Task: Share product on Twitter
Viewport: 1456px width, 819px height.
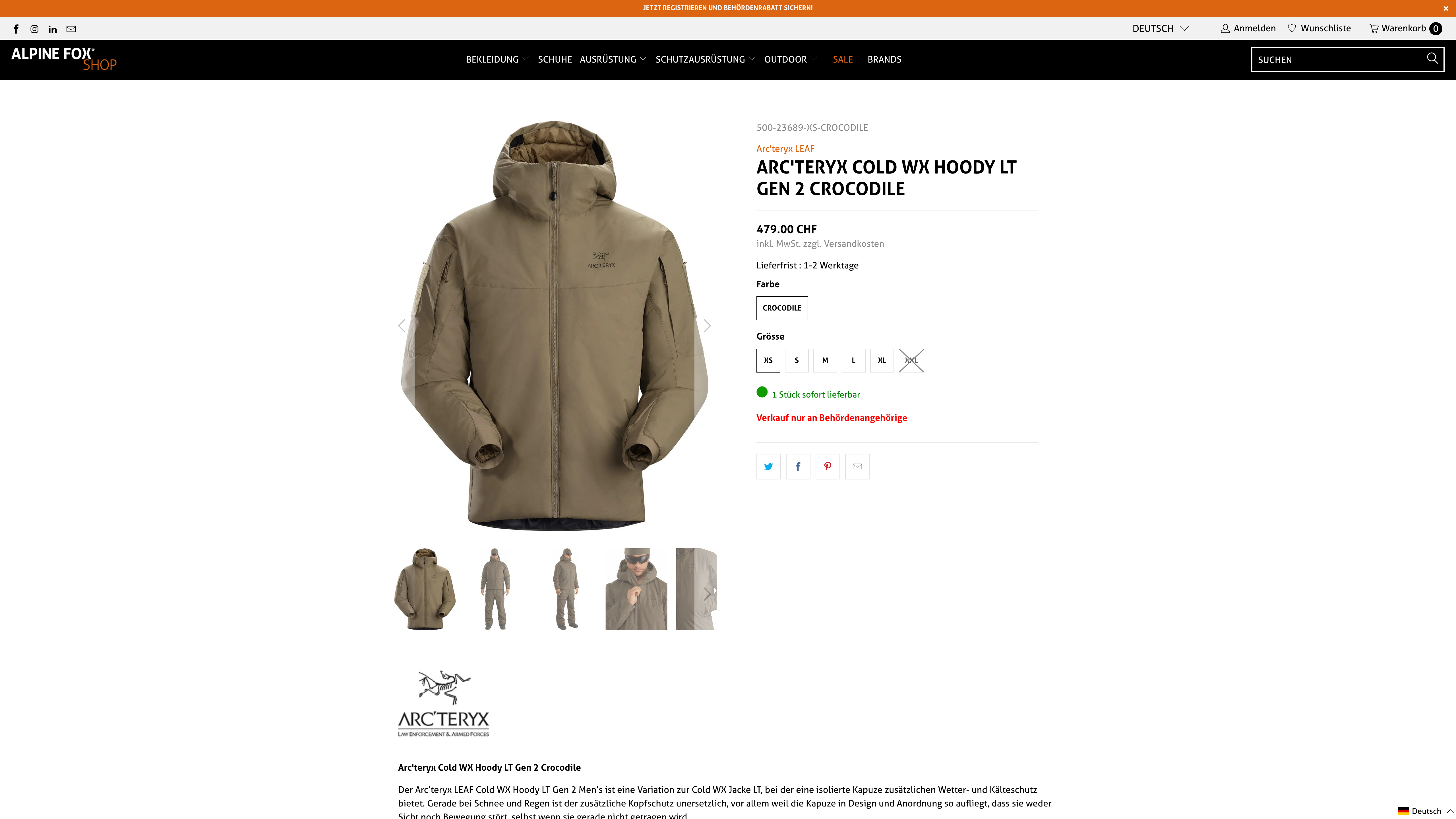Action: pos(768,466)
